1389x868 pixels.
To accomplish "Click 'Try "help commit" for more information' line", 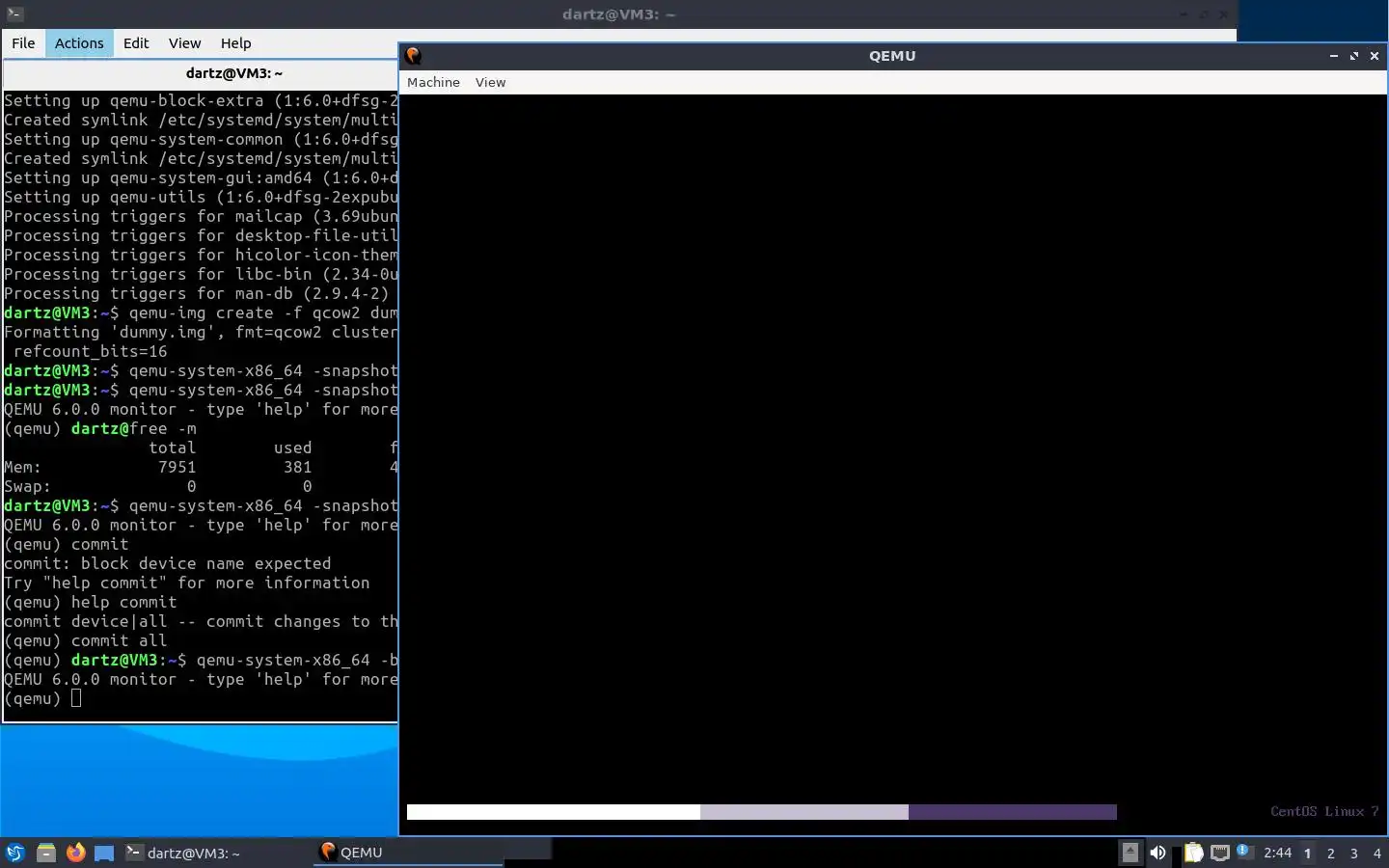I will (186, 583).
